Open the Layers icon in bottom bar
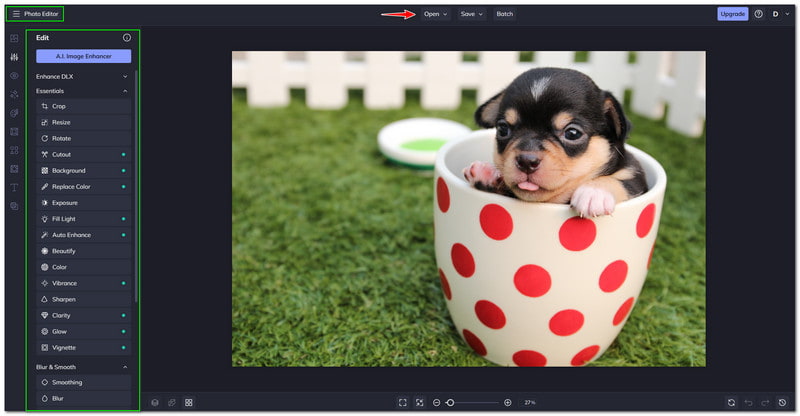This screenshot has width=800, height=416. pyautogui.click(x=155, y=403)
